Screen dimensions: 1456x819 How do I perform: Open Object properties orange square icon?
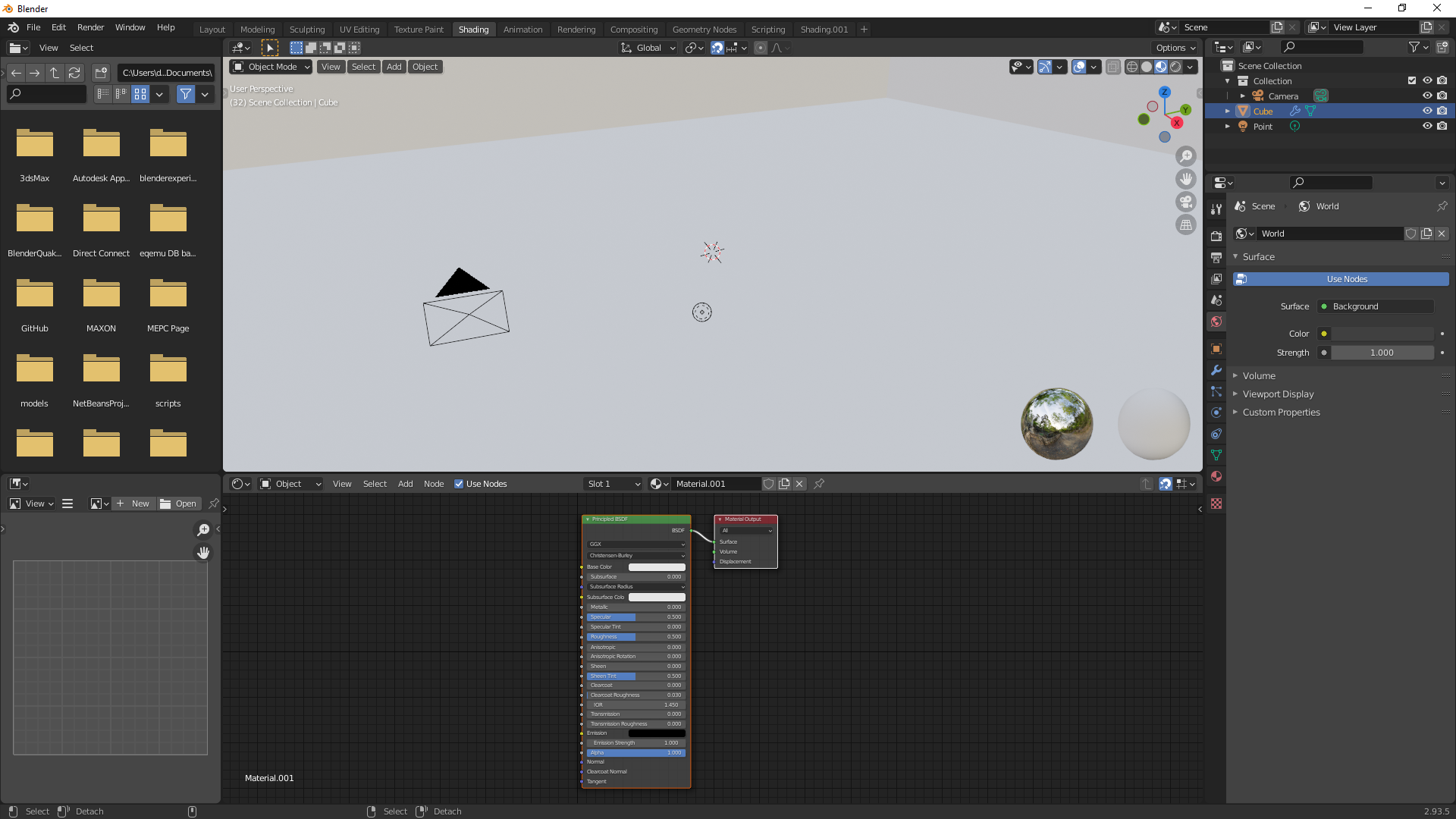click(1216, 349)
